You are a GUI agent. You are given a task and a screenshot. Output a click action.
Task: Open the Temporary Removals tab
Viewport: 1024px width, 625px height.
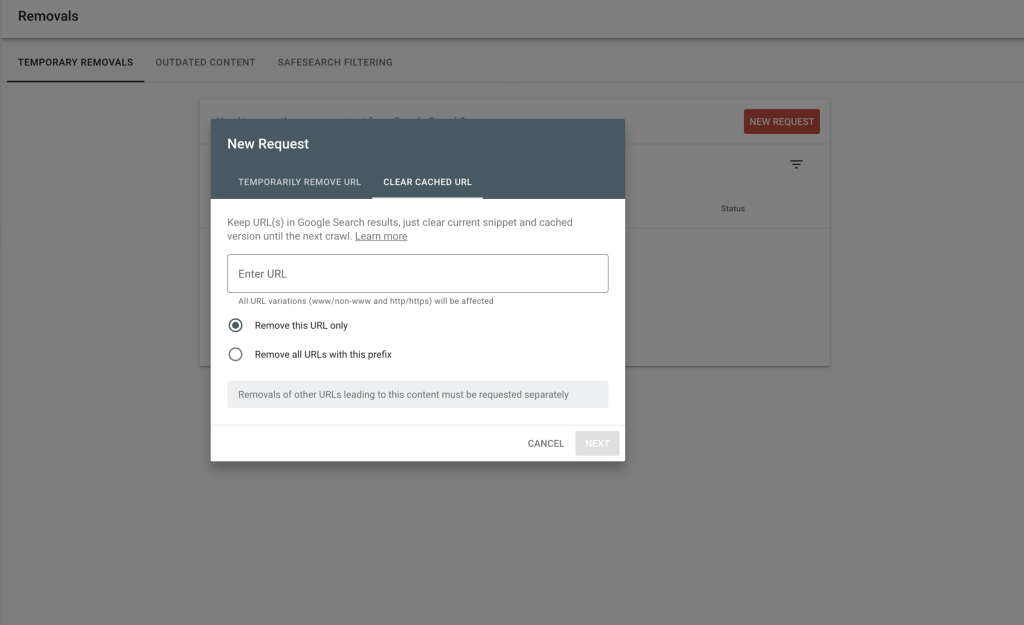(75, 63)
